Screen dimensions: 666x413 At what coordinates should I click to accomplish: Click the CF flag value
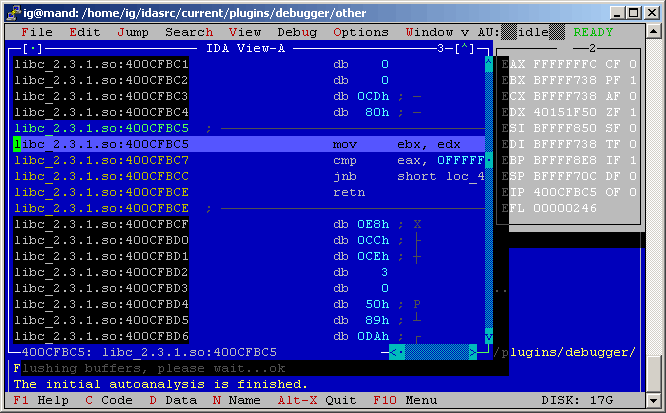coord(633,64)
